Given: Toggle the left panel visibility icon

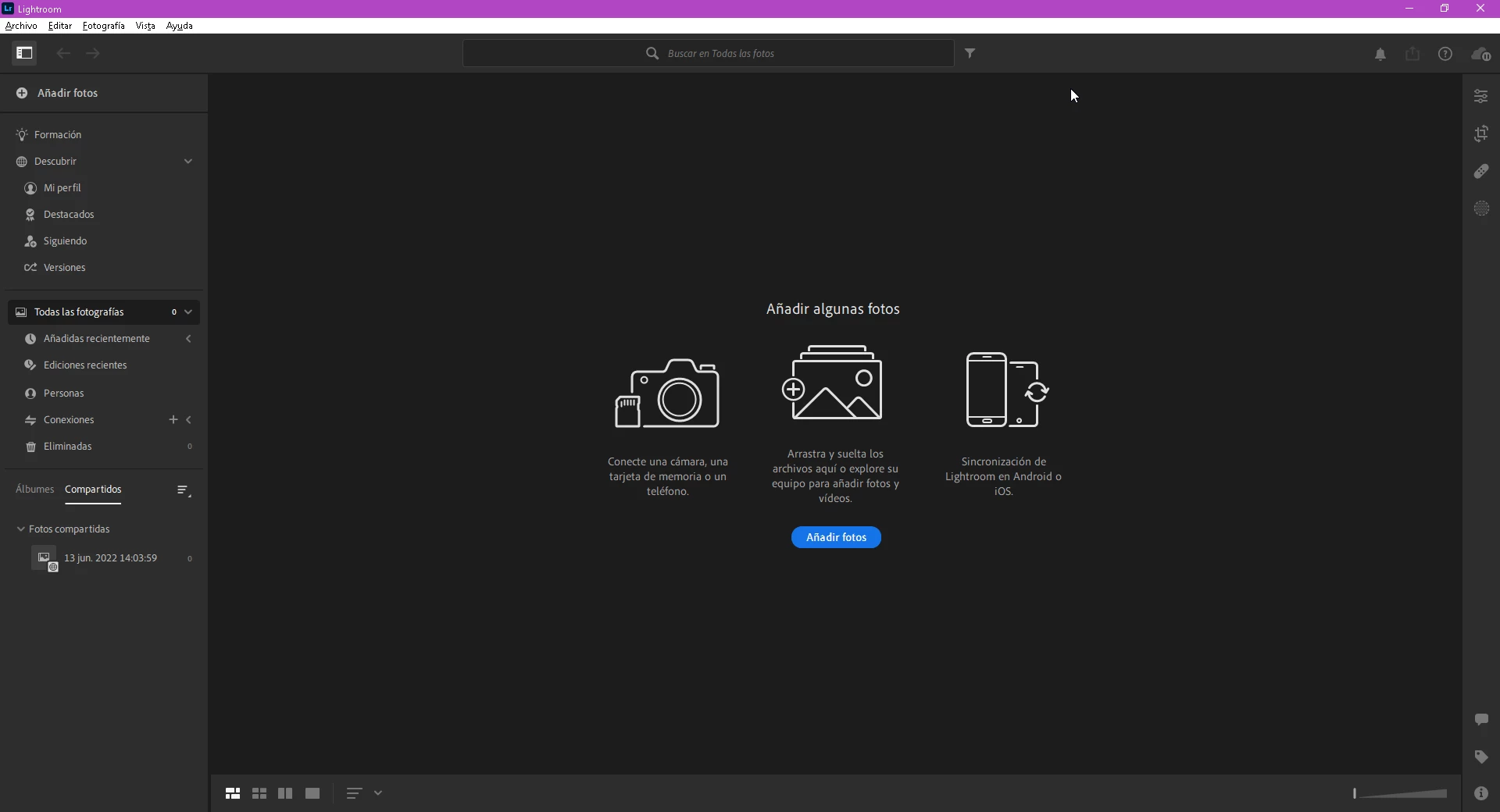Looking at the screenshot, I should (24, 53).
